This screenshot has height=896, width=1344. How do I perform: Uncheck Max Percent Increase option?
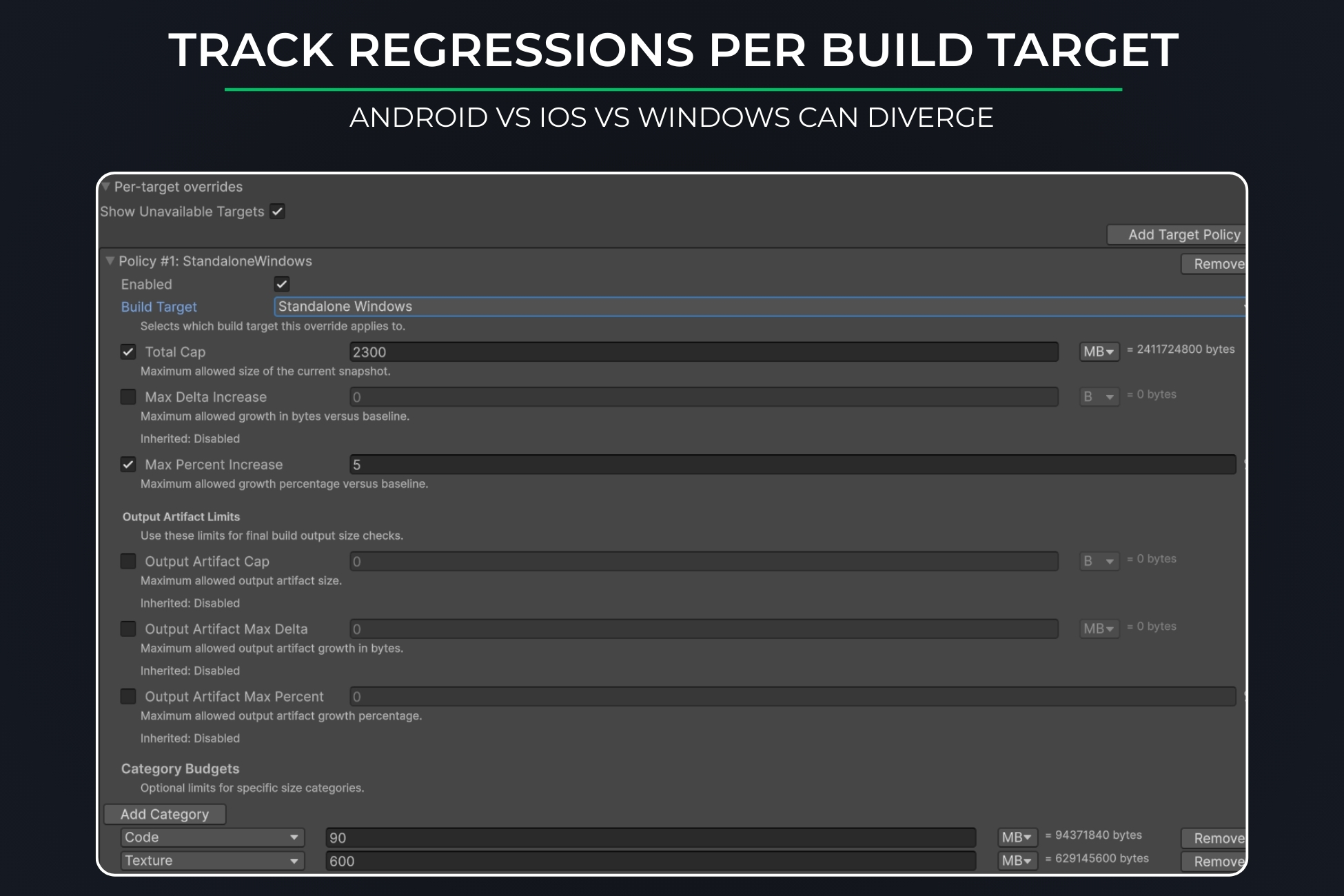(128, 465)
